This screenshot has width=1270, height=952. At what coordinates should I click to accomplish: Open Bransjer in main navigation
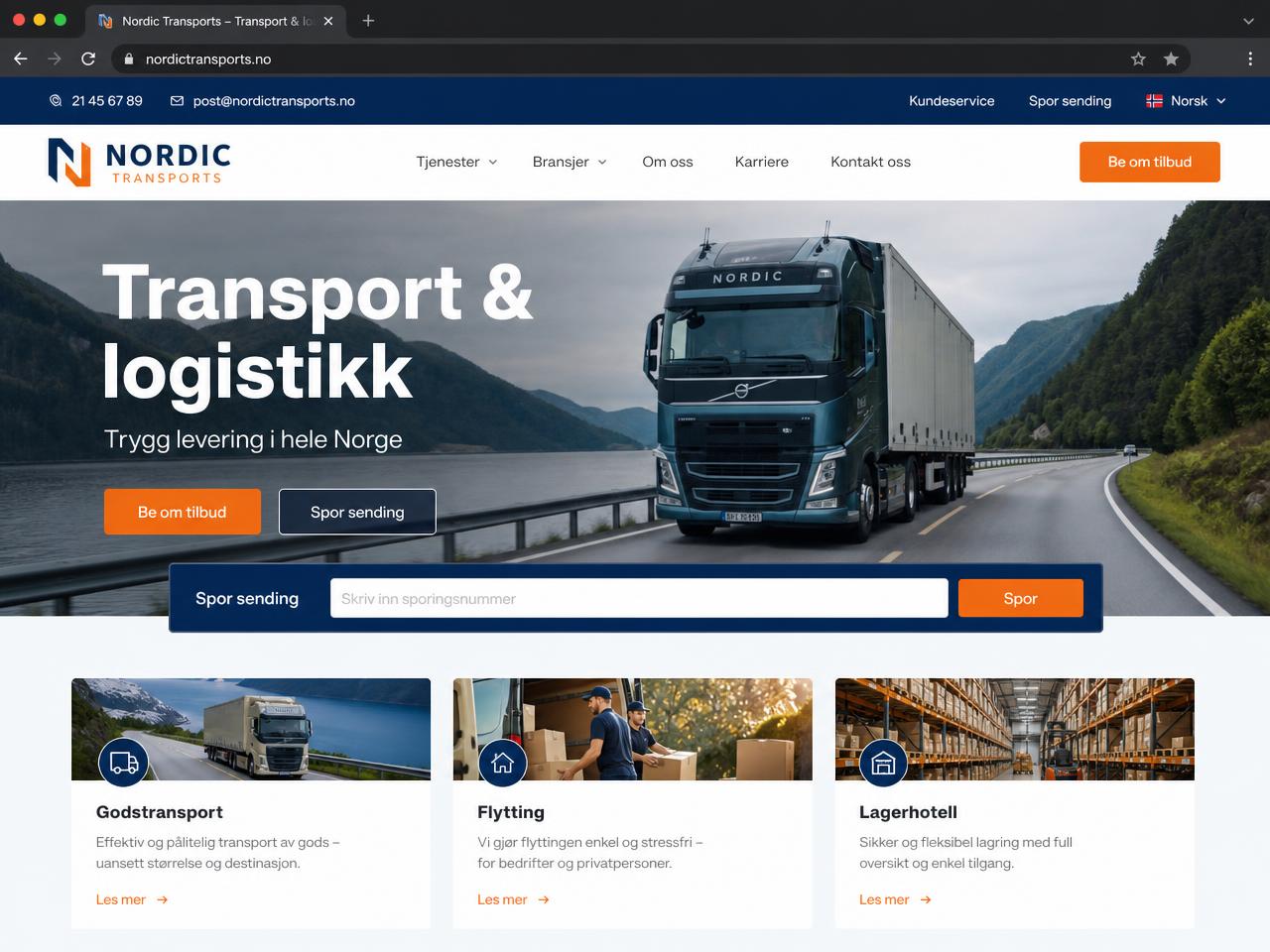pos(561,162)
